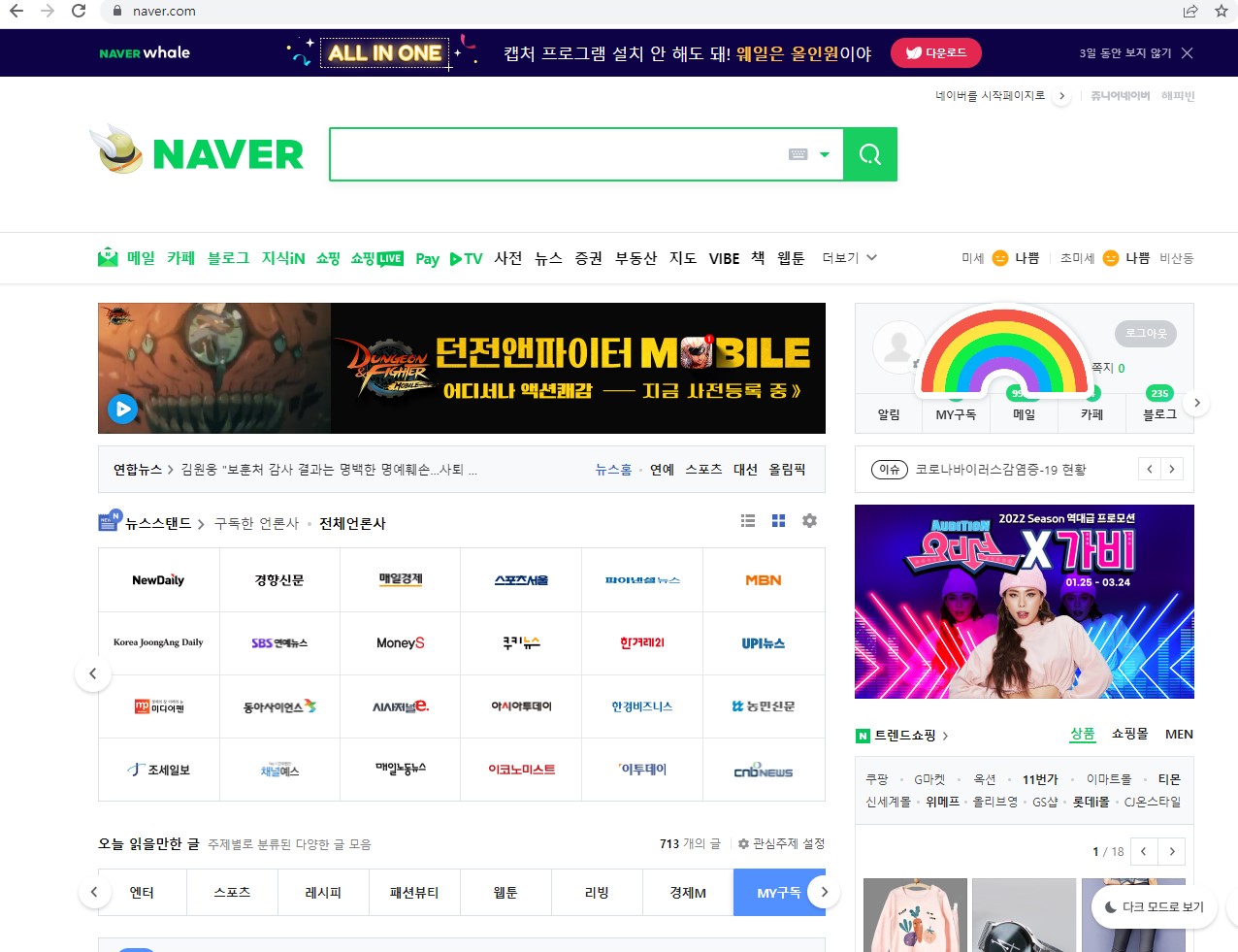
Task: Select the 엔터 topic tab
Action: click(142, 892)
